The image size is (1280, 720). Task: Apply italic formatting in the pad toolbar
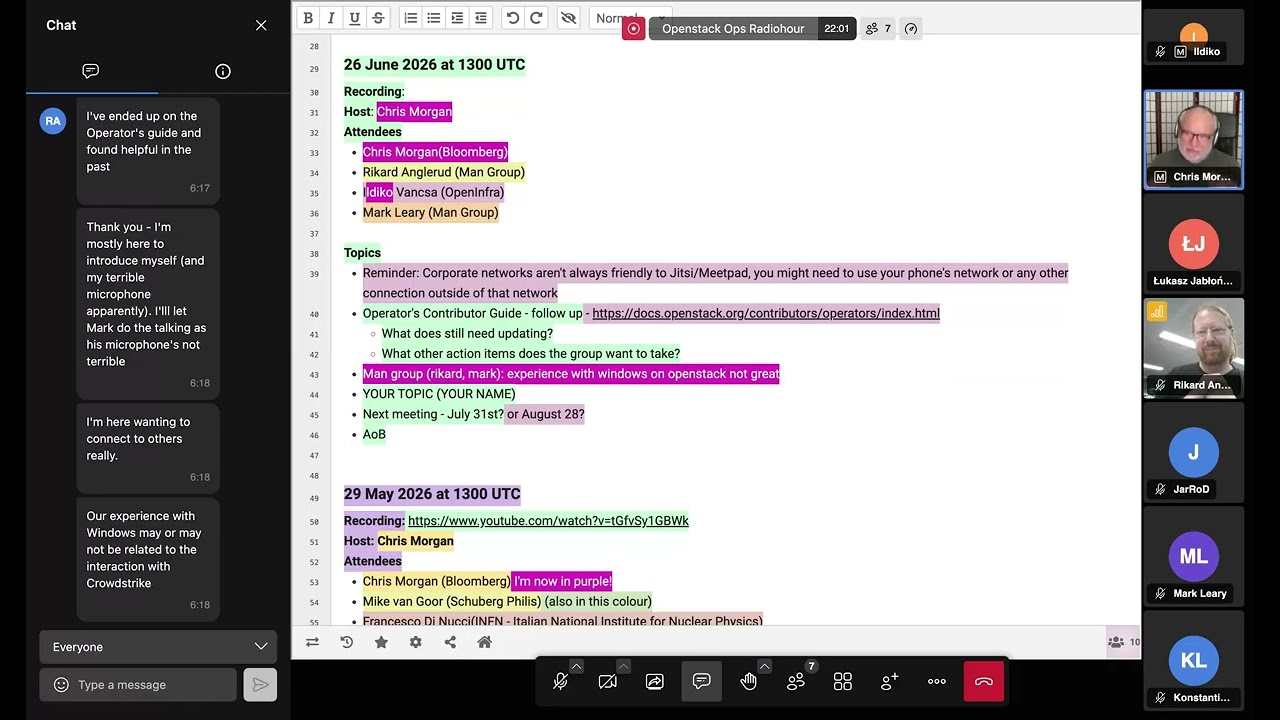pos(331,18)
